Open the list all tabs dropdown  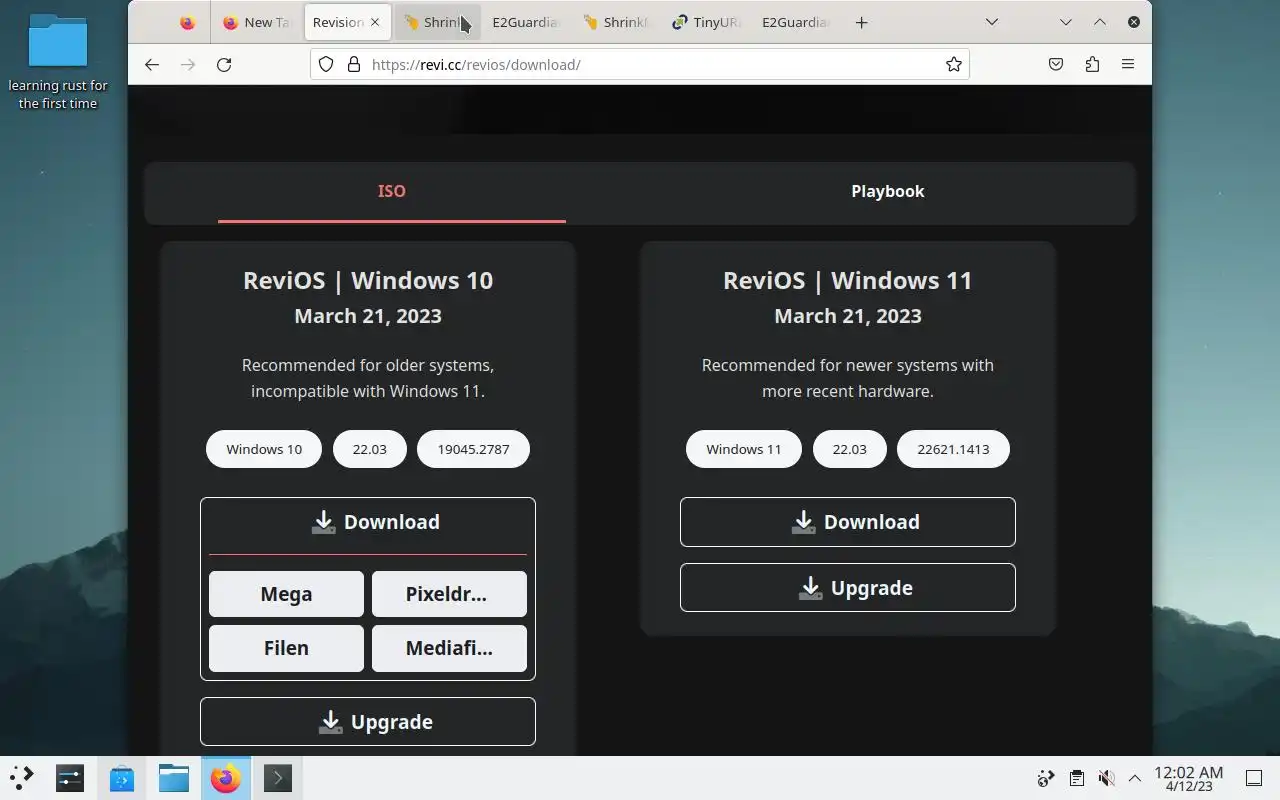[992, 22]
